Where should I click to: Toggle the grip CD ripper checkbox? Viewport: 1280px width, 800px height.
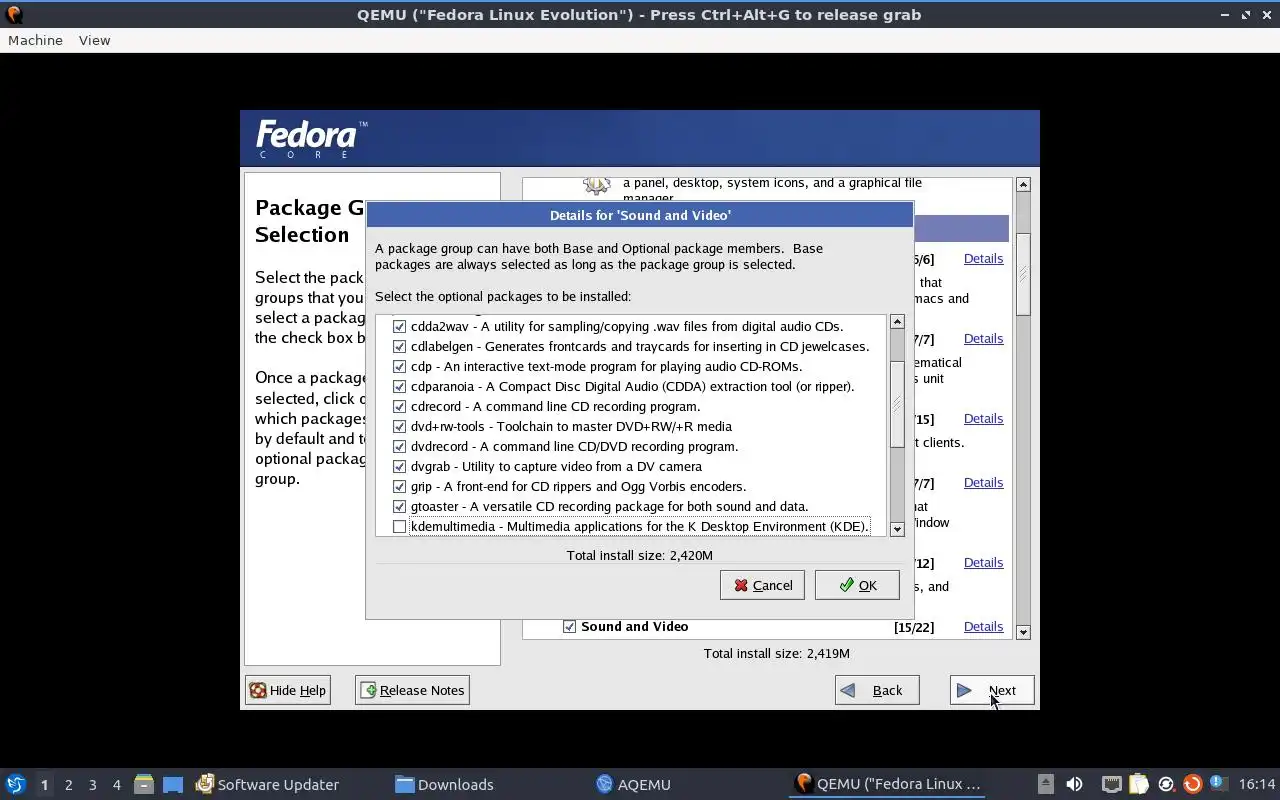[400, 486]
